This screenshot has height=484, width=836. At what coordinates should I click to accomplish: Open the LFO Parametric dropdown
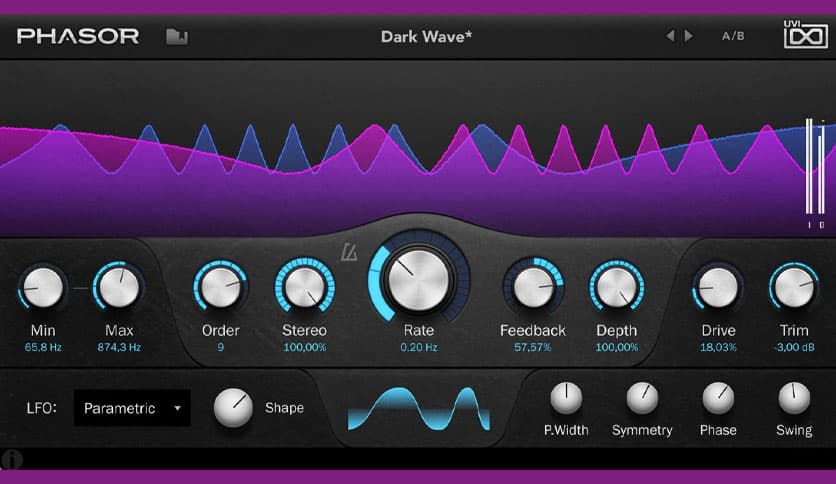click(132, 408)
